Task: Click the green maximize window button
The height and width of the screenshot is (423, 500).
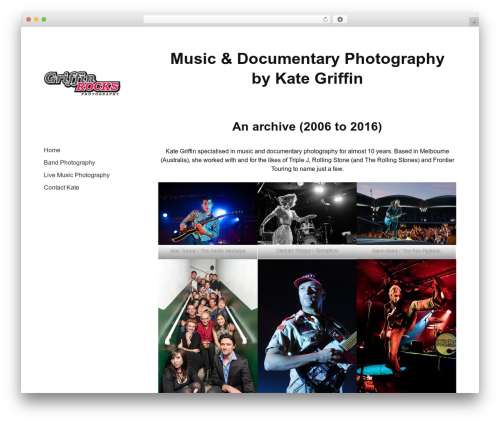Action: (x=44, y=19)
